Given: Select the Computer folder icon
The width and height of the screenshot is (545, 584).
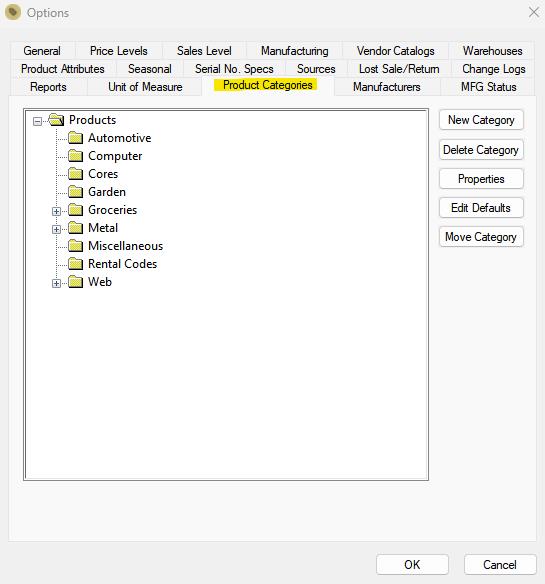Looking at the screenshot, I should (x=76, y=156).
